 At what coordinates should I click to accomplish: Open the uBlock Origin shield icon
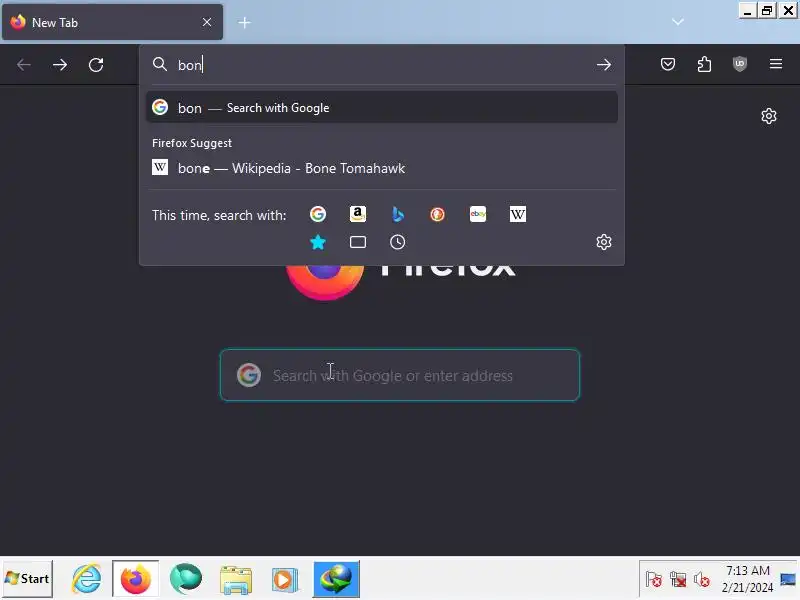point(740,64)
